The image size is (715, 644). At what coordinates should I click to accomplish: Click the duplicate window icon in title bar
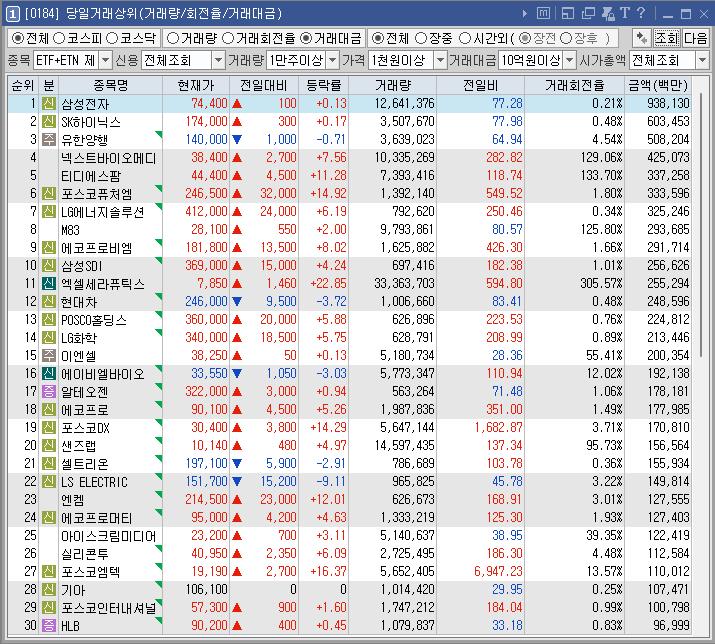[588, 13]
